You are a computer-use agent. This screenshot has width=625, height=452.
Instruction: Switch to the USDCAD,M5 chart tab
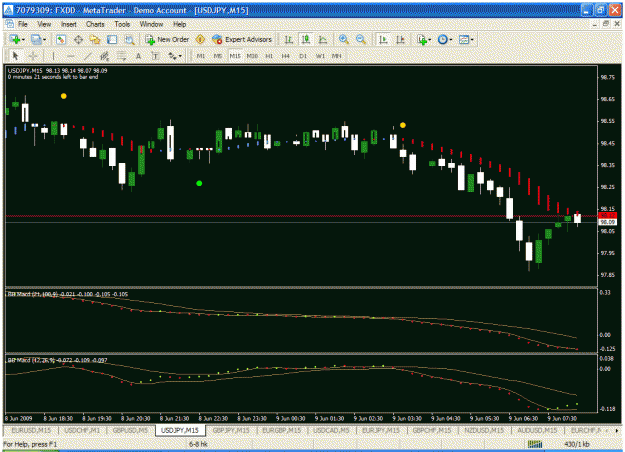(331, 430)
